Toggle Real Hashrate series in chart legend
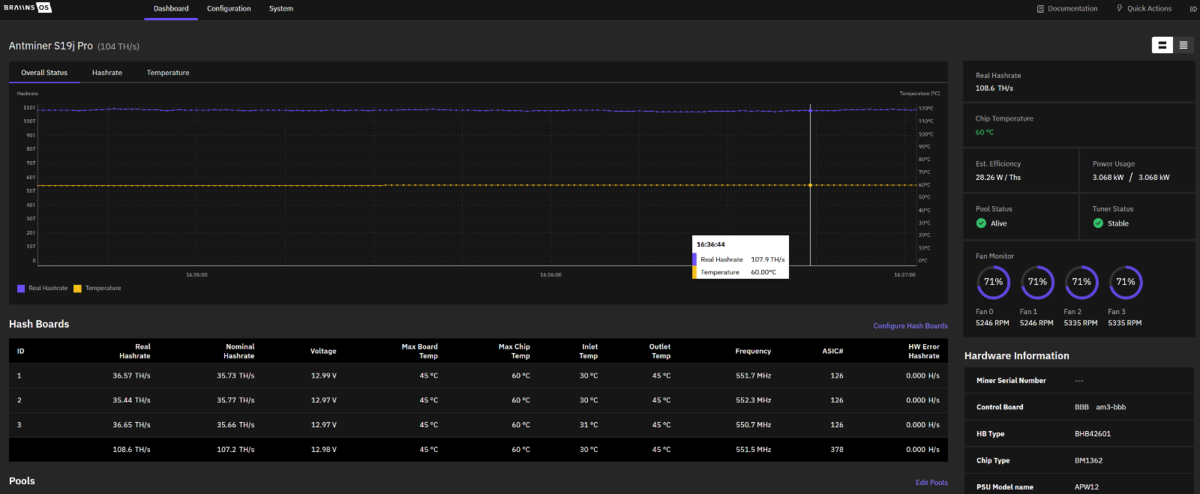The width and height of the screenshot is (1200, 494). tap(43, 288)
